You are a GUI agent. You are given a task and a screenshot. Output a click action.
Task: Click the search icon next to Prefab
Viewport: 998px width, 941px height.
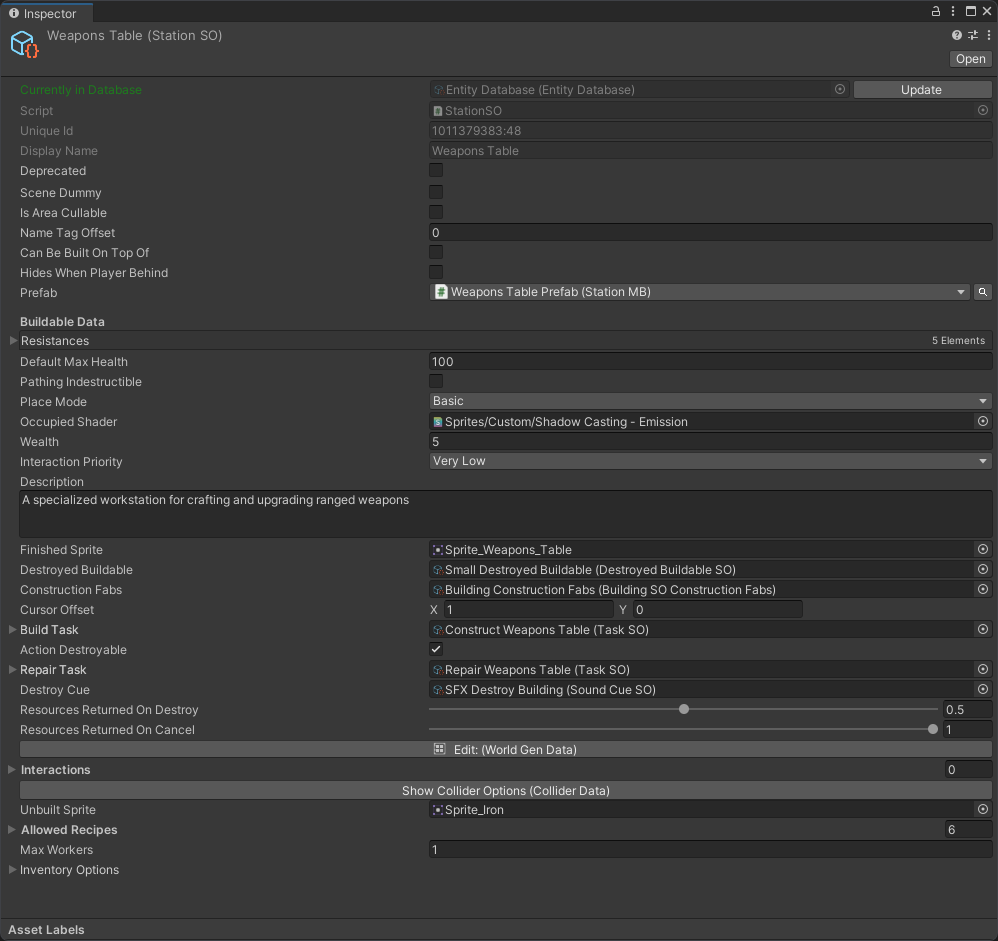983,292
